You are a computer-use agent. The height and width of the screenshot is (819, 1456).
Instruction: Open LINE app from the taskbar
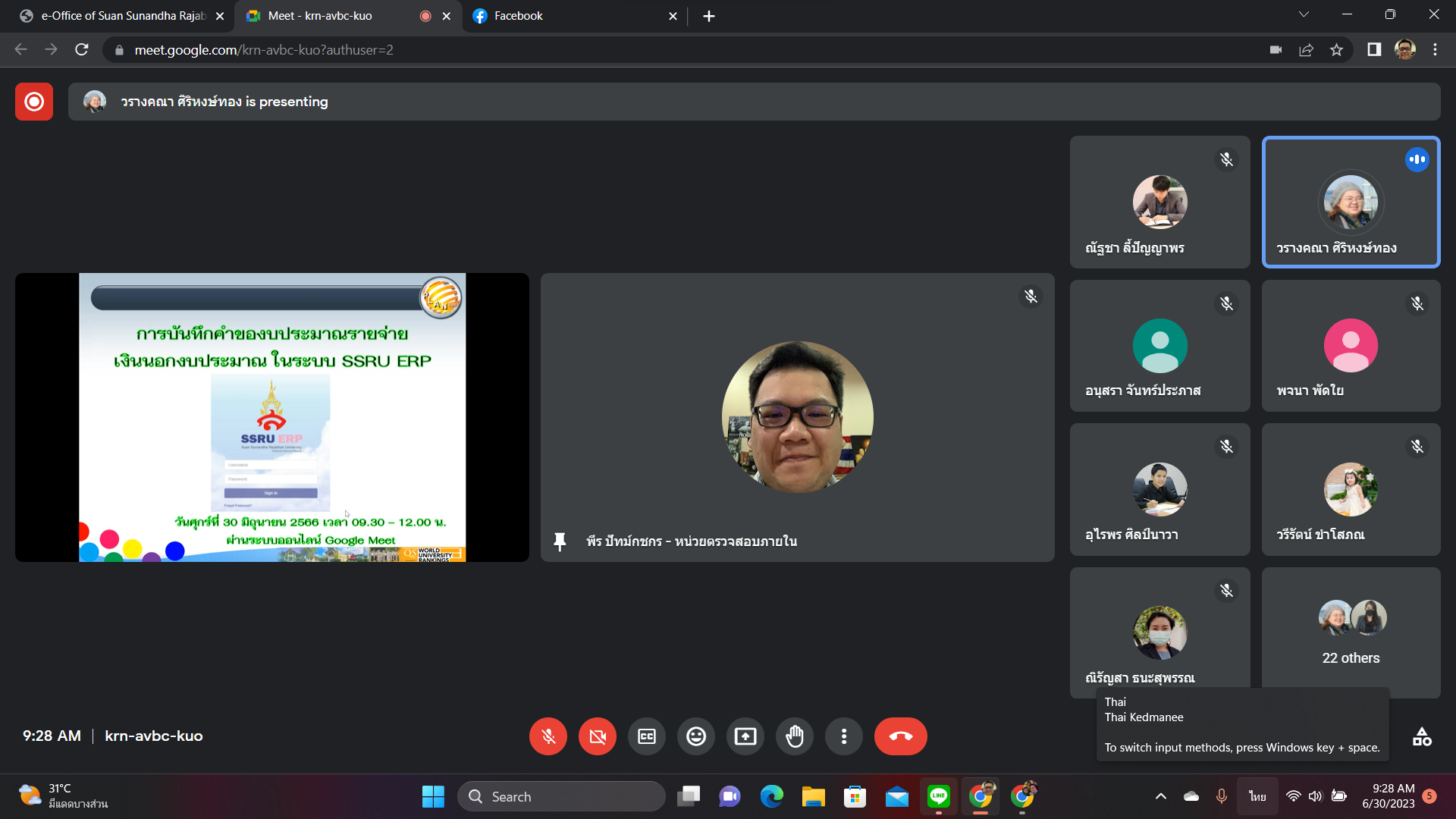939,796
